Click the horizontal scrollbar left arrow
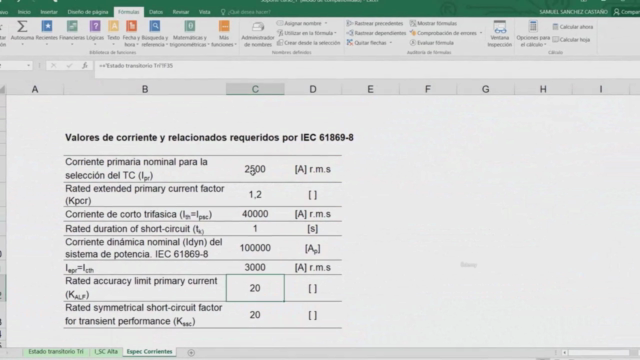 564,352
